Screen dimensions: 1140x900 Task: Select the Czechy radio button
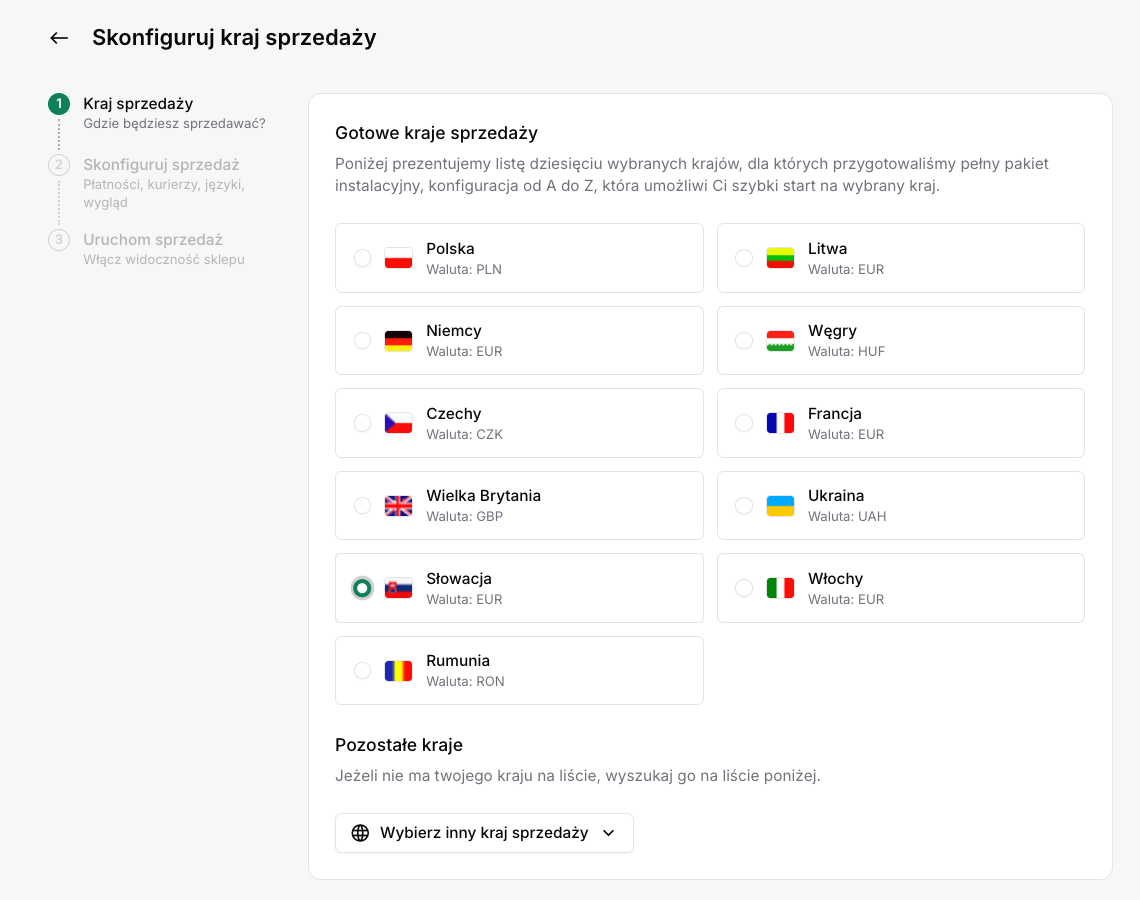coord(362,423)
